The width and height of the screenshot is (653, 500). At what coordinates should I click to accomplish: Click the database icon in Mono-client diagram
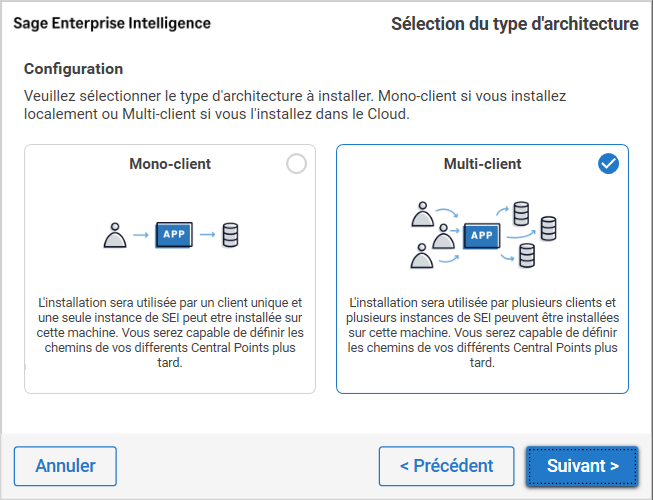pyautogui.click(x=230, y=236)
